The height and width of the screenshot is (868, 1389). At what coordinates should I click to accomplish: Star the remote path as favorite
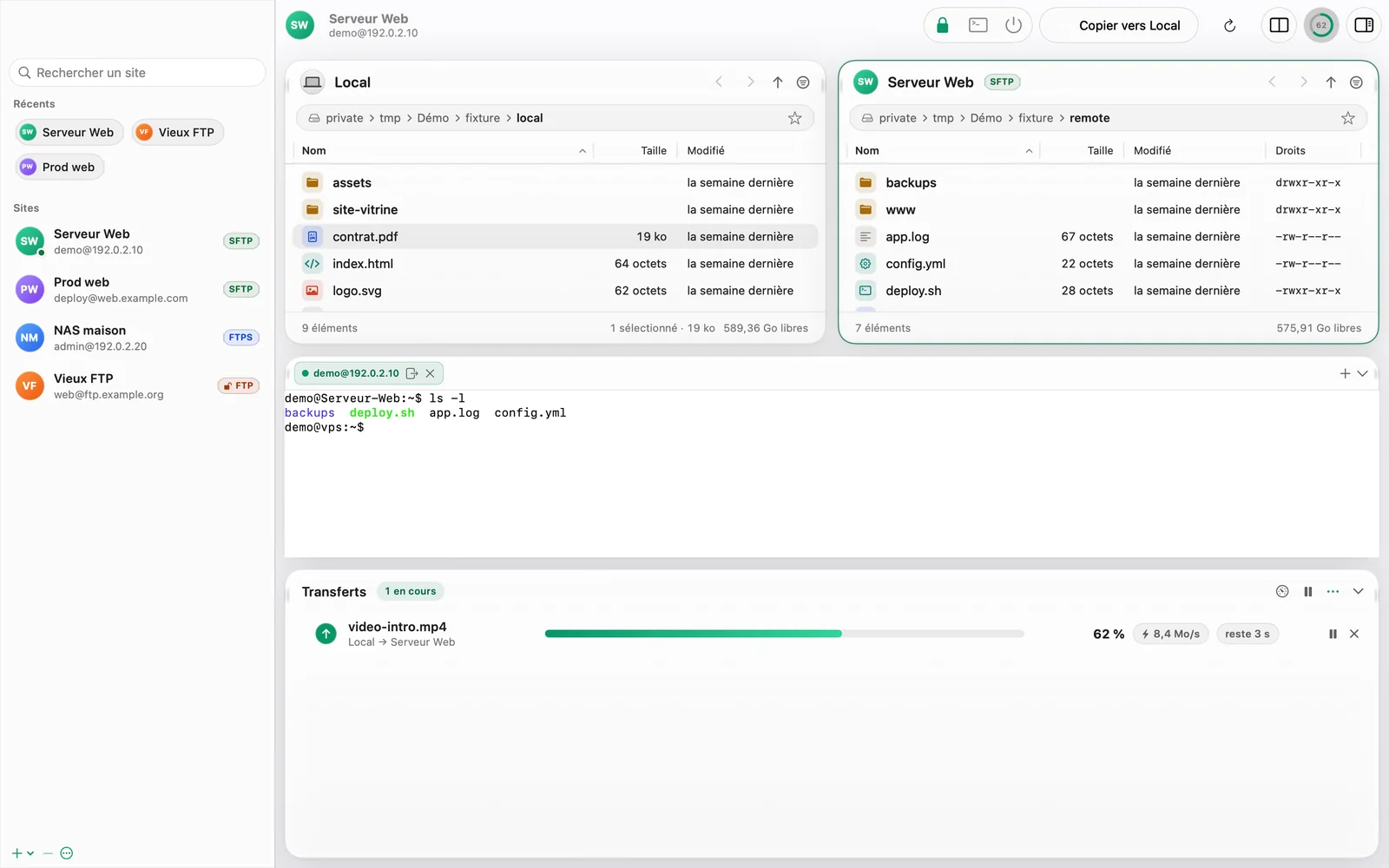pyautogui.click(x=1347, y=118)
